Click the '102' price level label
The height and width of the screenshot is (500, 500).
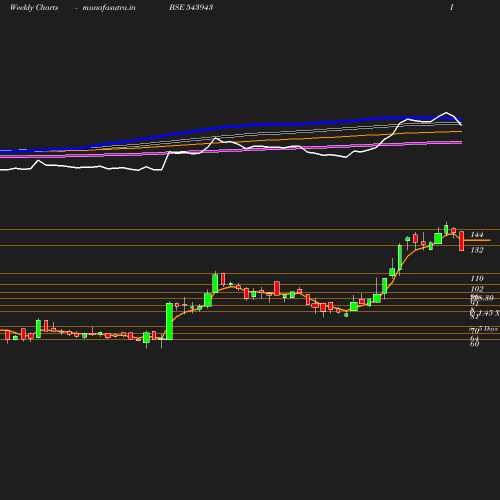tap(477, 289)
